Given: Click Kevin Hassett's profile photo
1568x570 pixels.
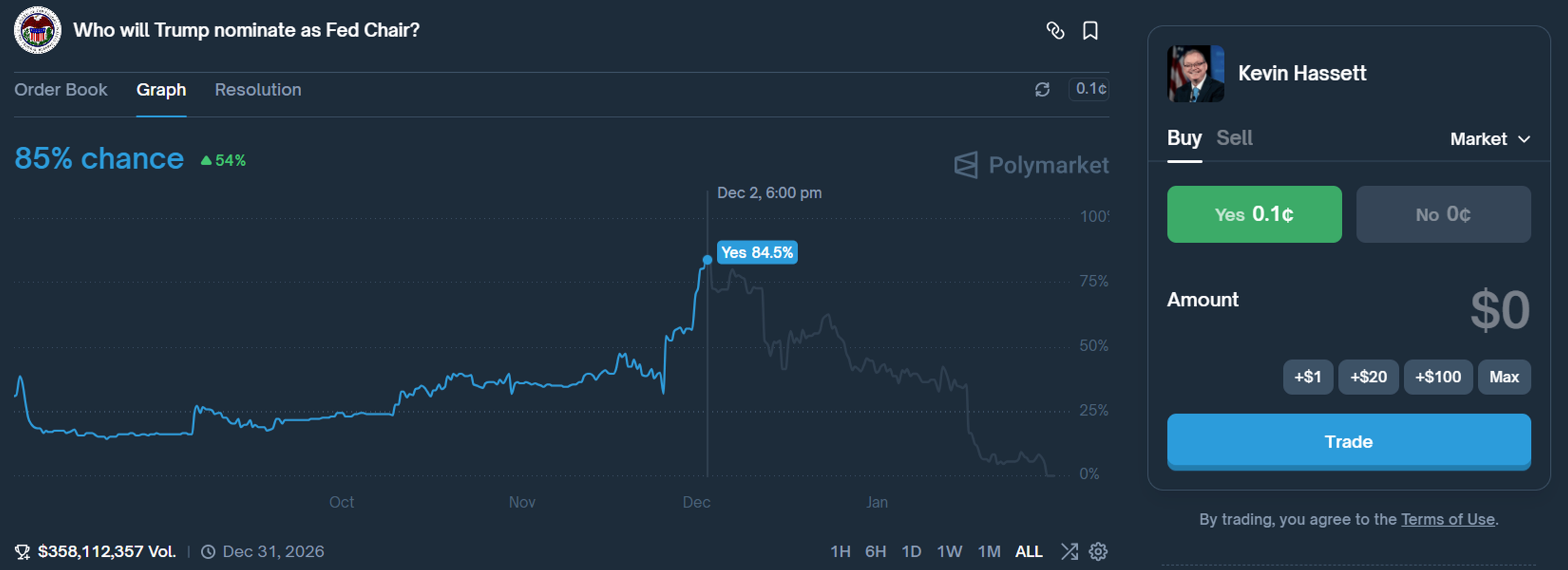Looking at the screenshot, I should coord(1195,73).
